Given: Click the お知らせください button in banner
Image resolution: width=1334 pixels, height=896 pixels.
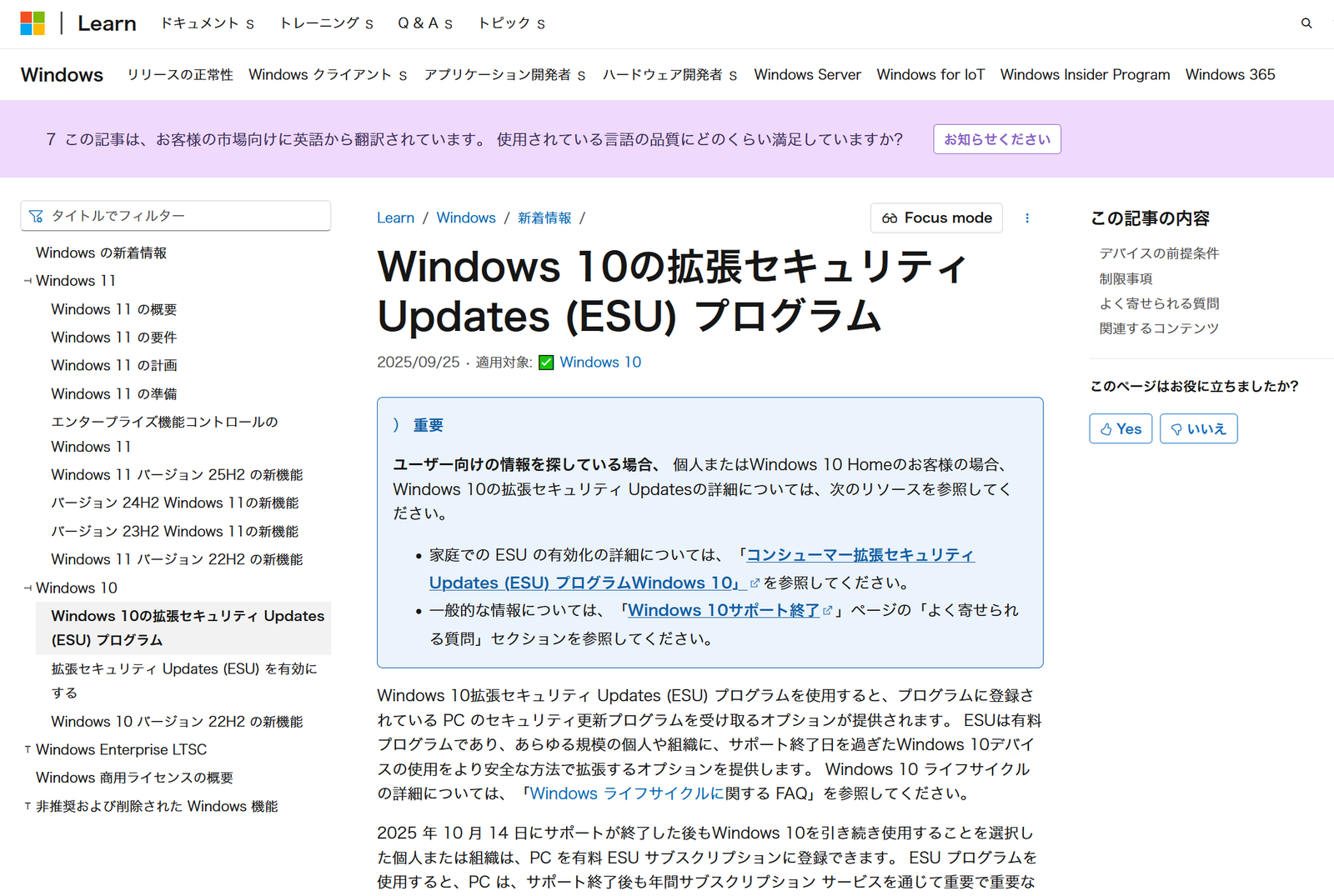Looking at the screenshot, I should coord(996,139).
